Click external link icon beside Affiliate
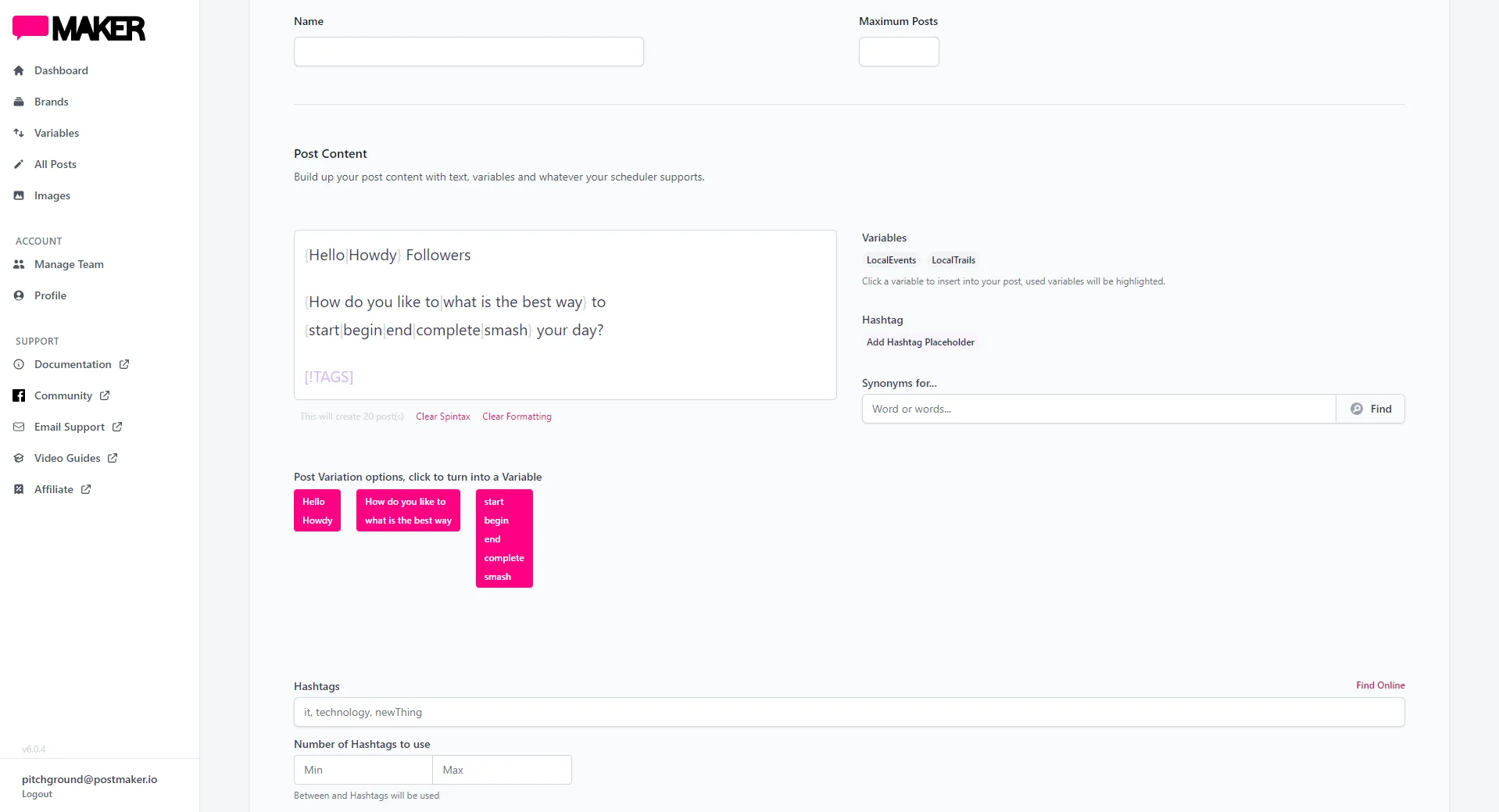 (x=86, y=489)
